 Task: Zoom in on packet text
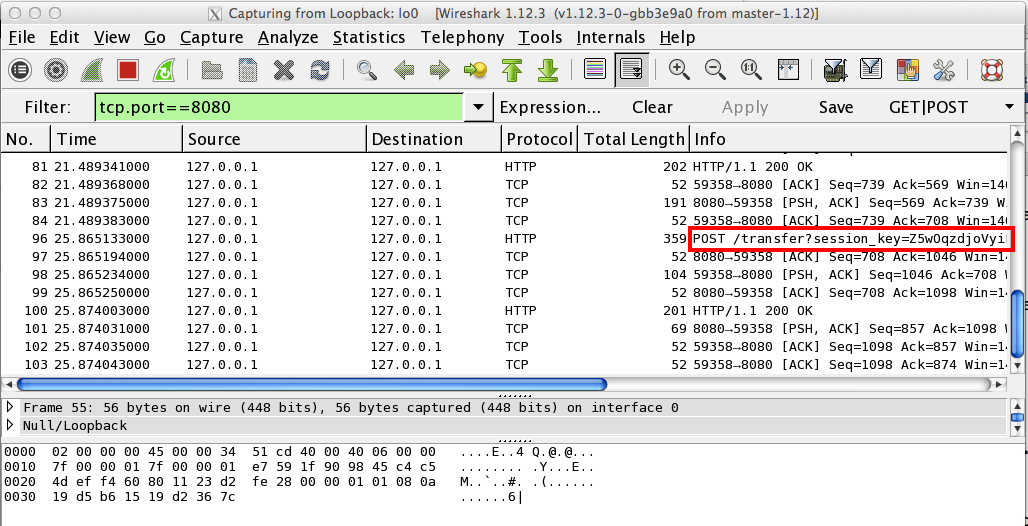(x=679, y=70)
